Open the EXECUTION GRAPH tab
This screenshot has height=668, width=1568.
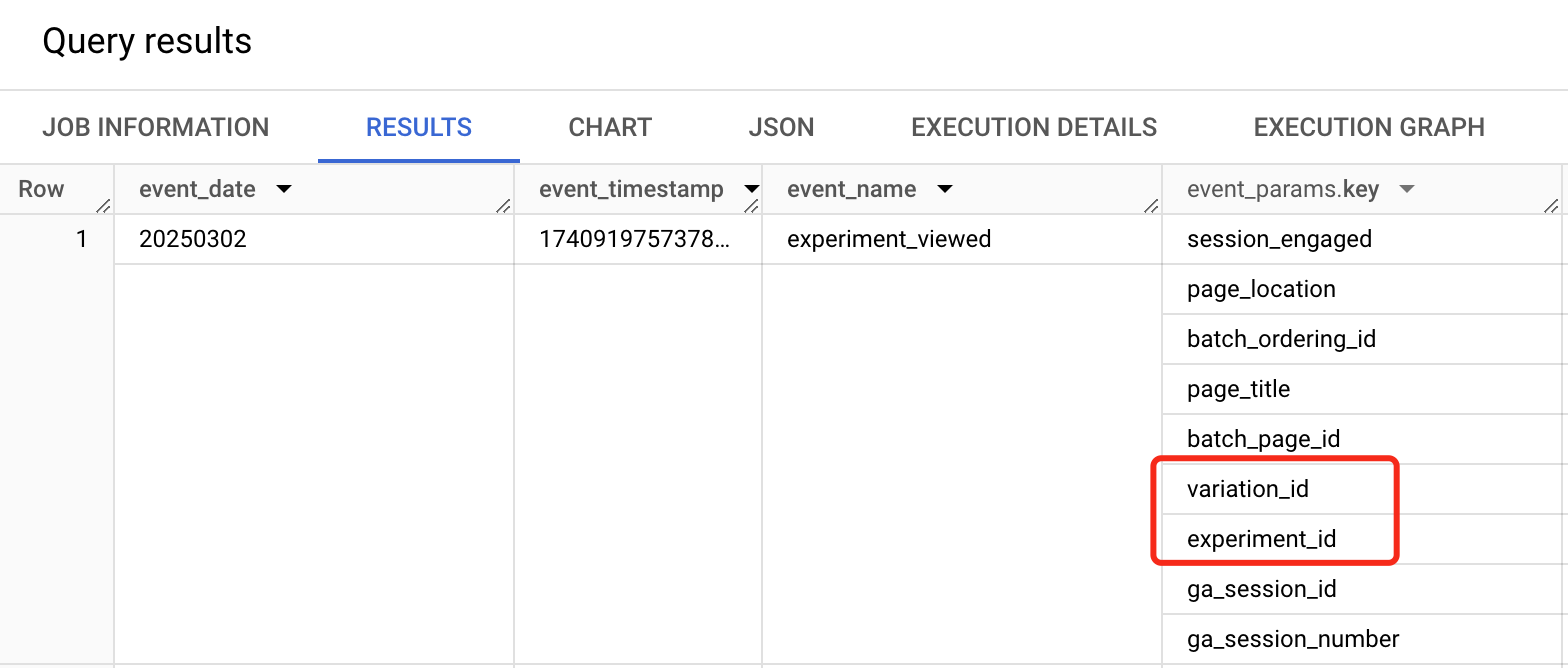tap(1369, 128)
